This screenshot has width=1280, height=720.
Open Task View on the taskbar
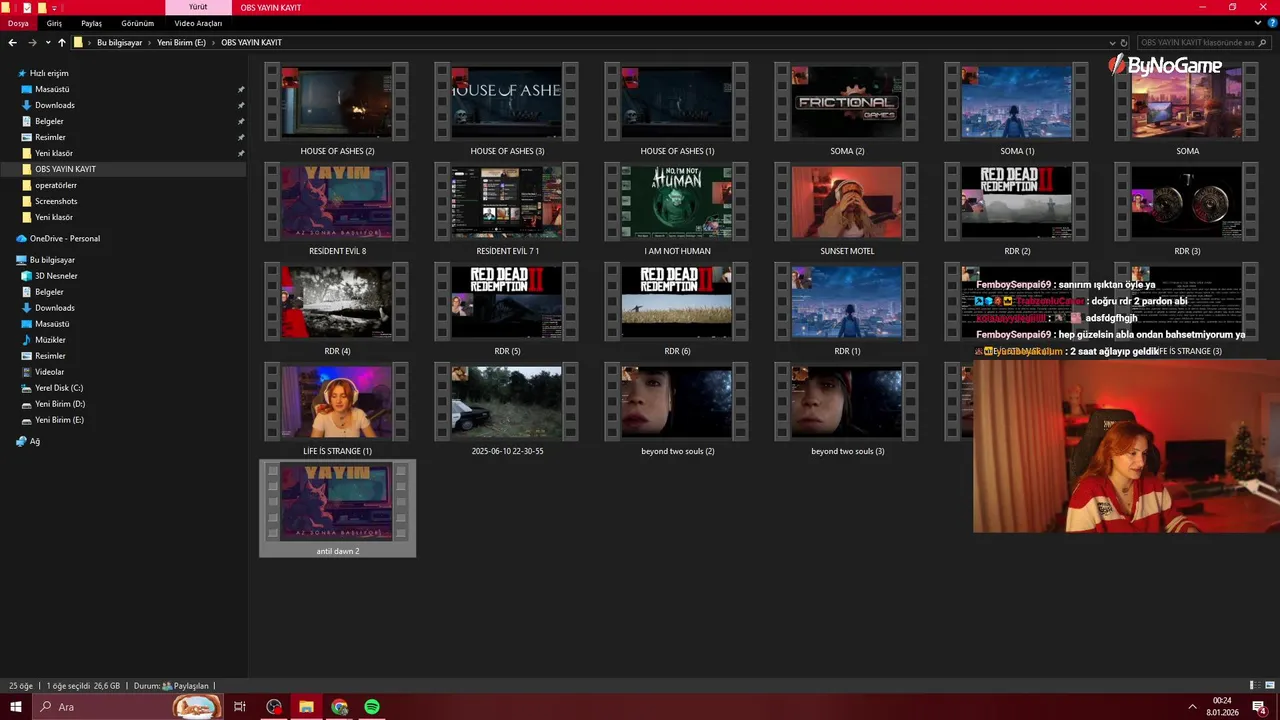pyautogui.click(x=240, y=707)
